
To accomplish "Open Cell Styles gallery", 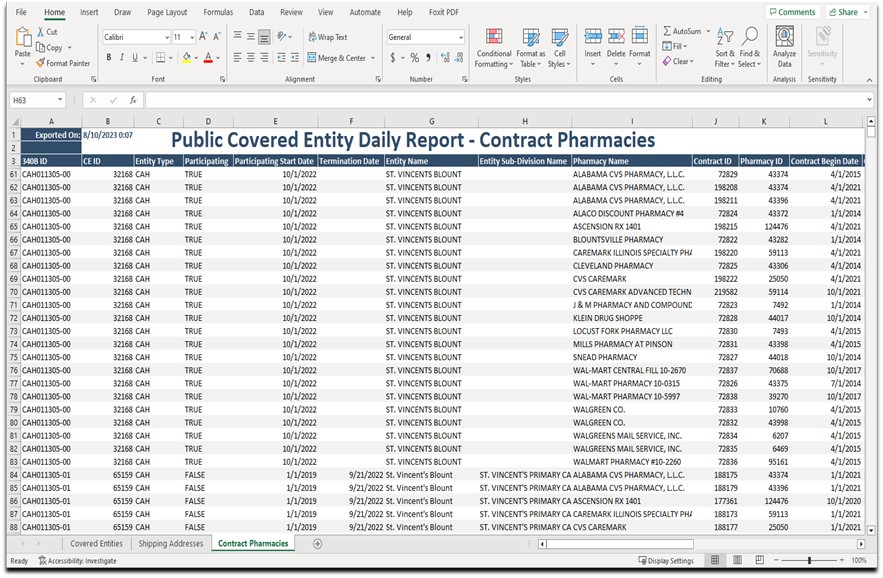I will (559, 48).
